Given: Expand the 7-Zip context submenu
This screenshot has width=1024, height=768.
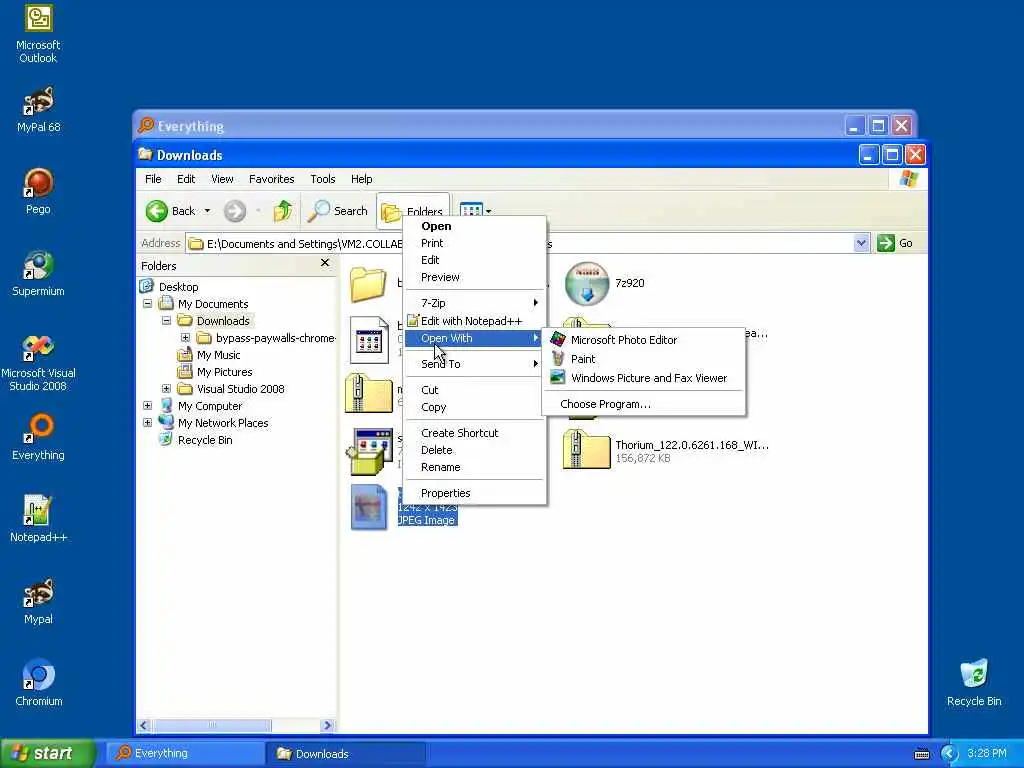Looking at the screenshot, I should point(475,303).
